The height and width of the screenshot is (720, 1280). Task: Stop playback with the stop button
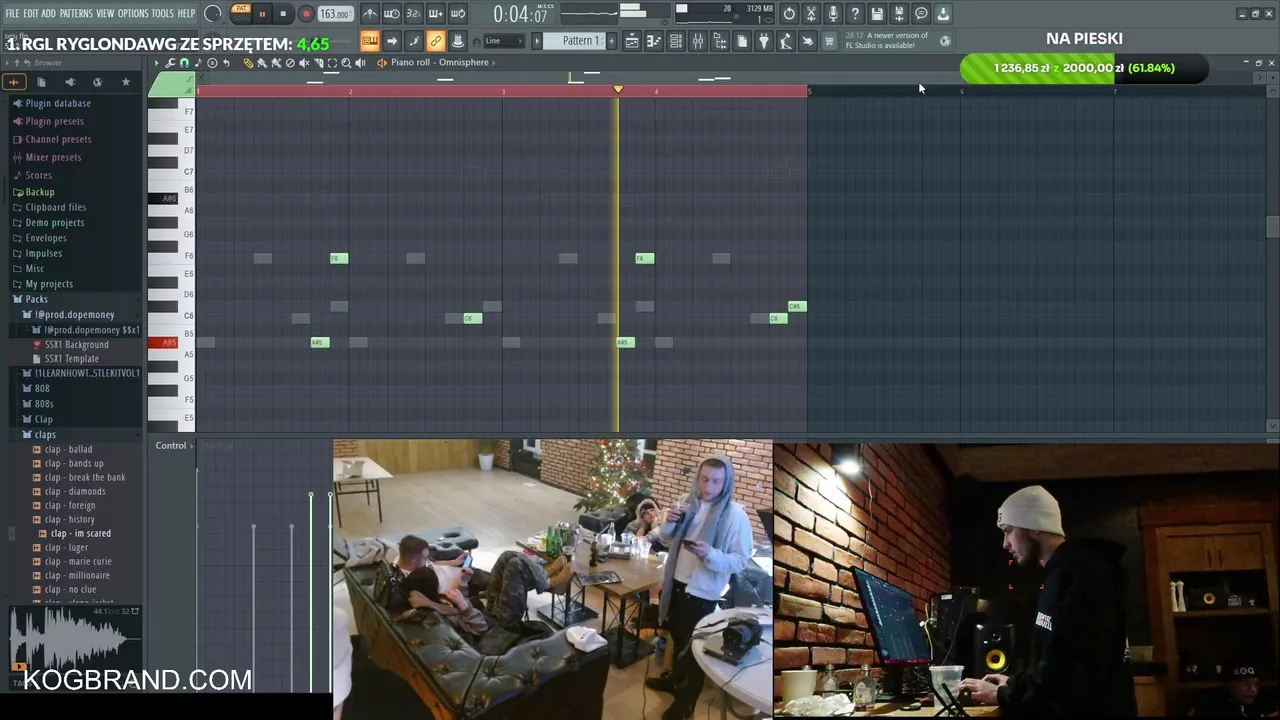click(x=283, y=14)
